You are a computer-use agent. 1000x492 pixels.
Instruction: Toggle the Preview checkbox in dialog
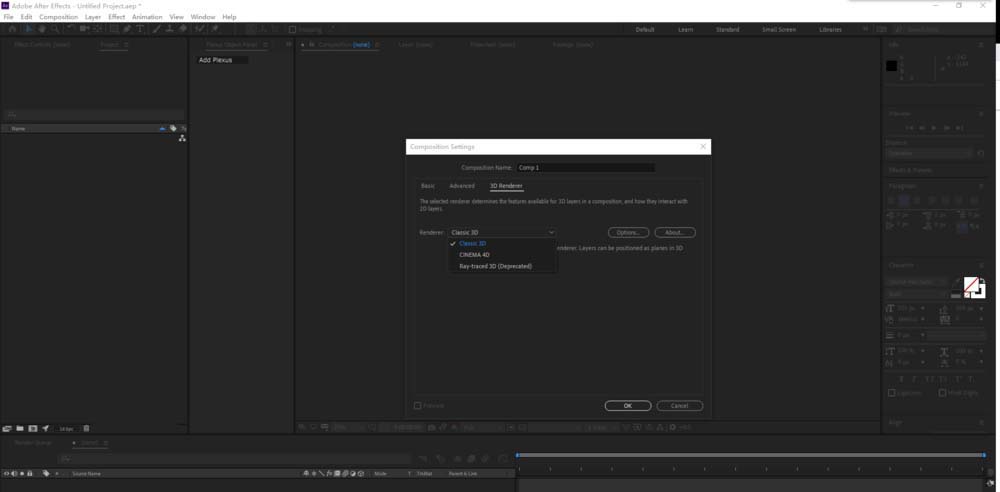[418, 406]
